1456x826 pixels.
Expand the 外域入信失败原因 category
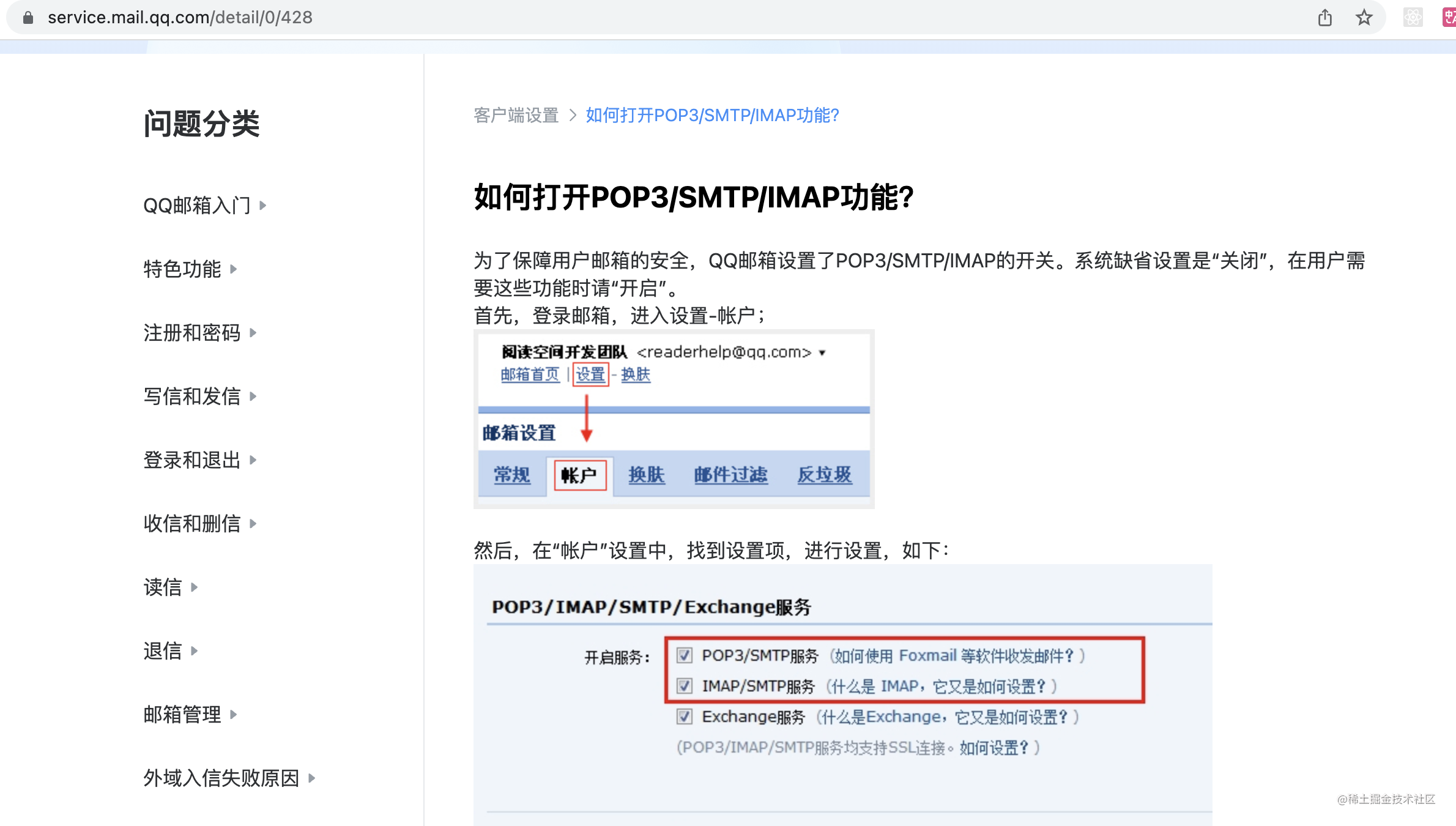(229, 778)
